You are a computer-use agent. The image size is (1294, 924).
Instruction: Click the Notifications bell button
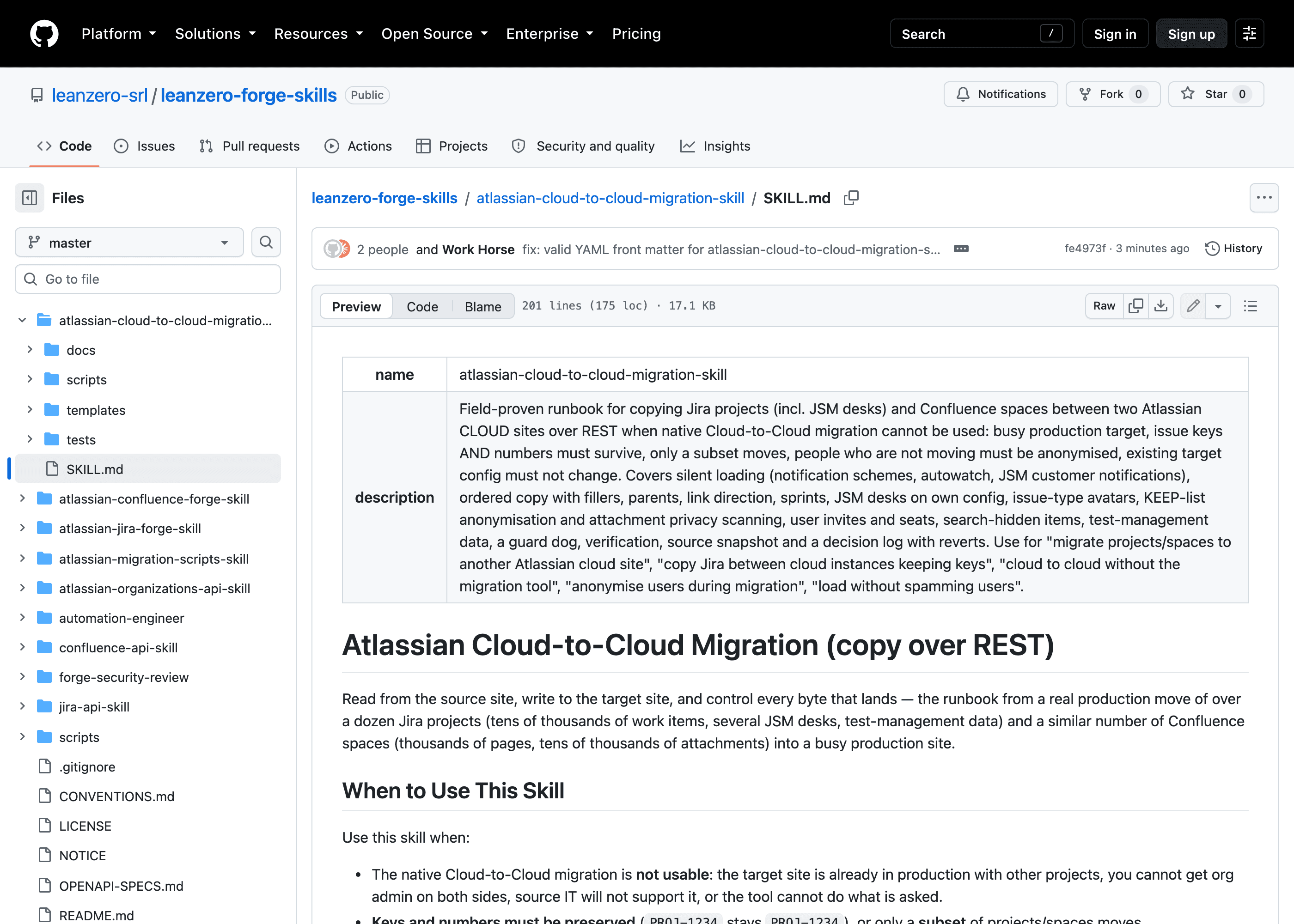[1001, 94]
